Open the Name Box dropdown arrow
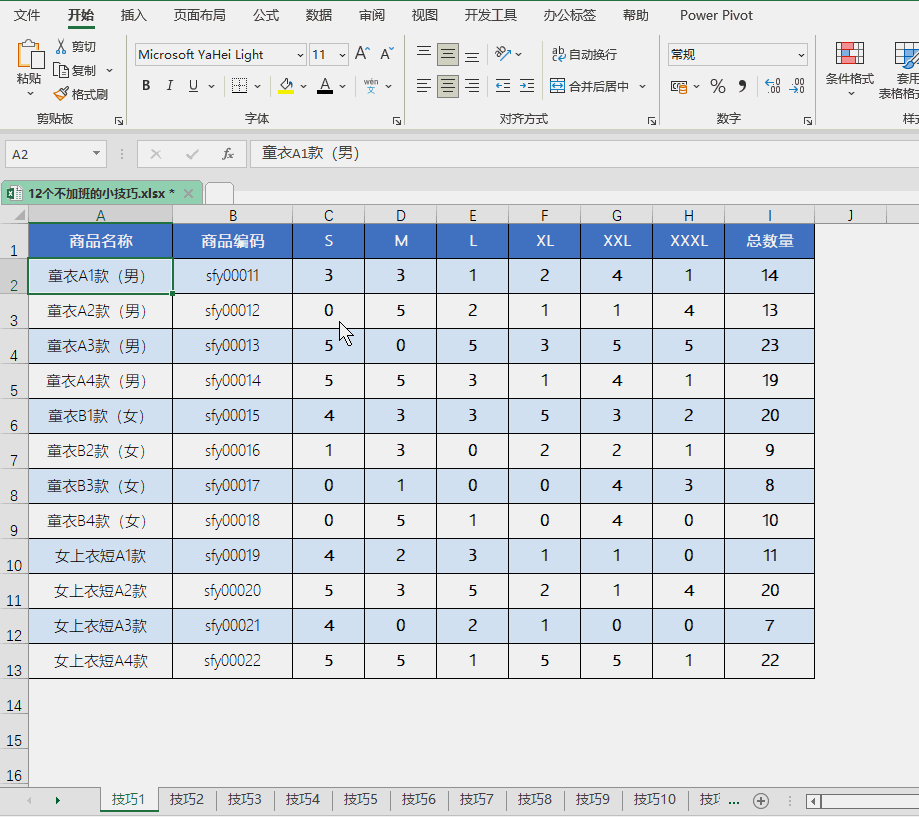 pos(97,154)
